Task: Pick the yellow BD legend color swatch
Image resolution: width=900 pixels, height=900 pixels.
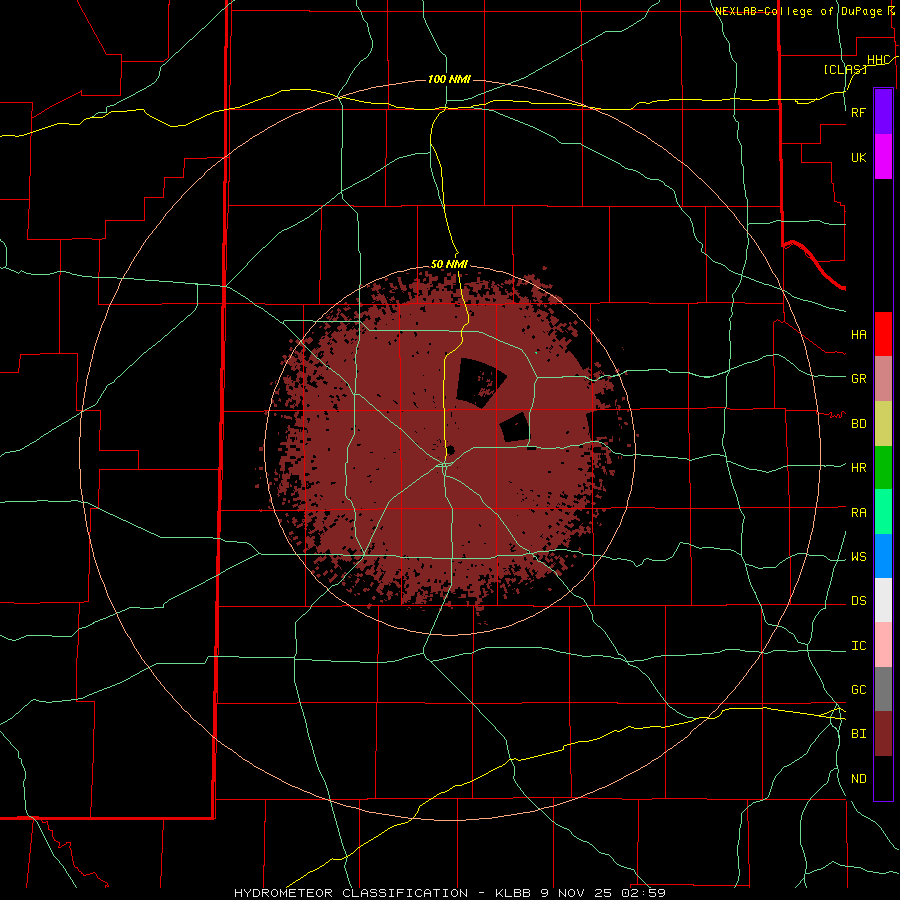Action: coord(883,424)
